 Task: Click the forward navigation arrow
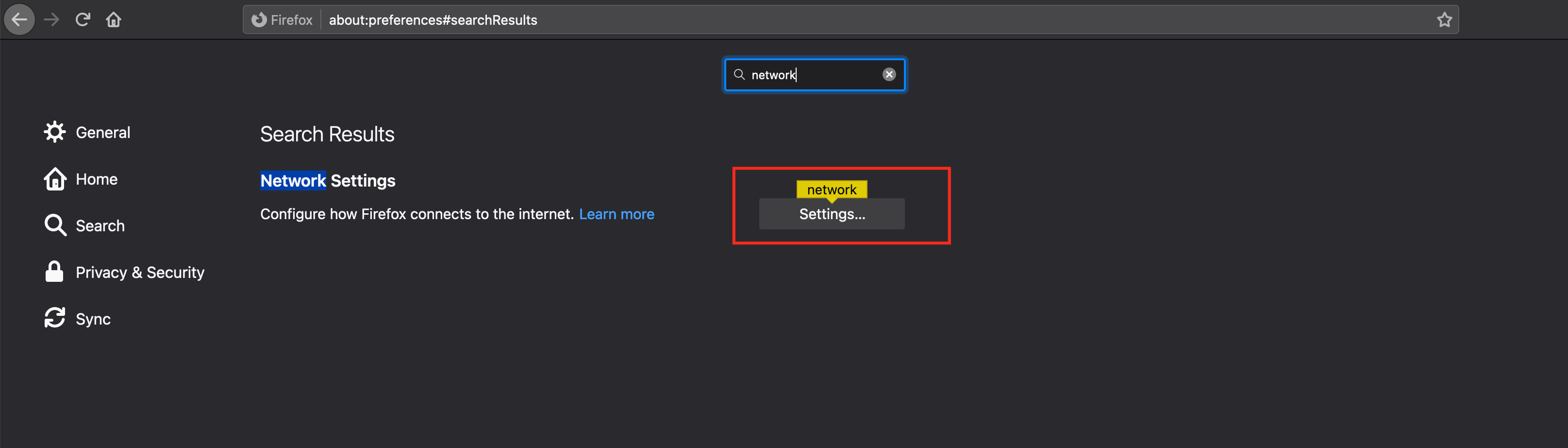pos(52,19)
